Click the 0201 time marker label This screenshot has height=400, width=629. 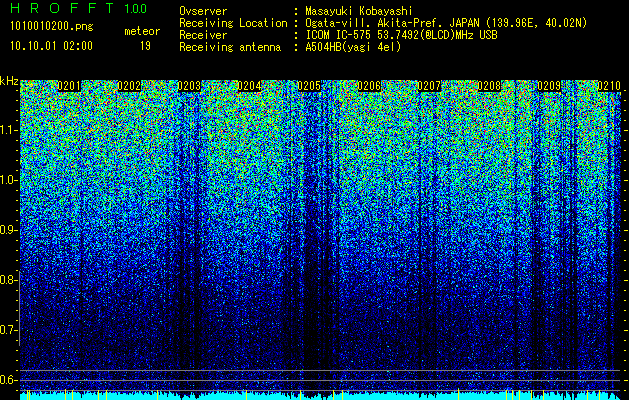click(69, 86)
